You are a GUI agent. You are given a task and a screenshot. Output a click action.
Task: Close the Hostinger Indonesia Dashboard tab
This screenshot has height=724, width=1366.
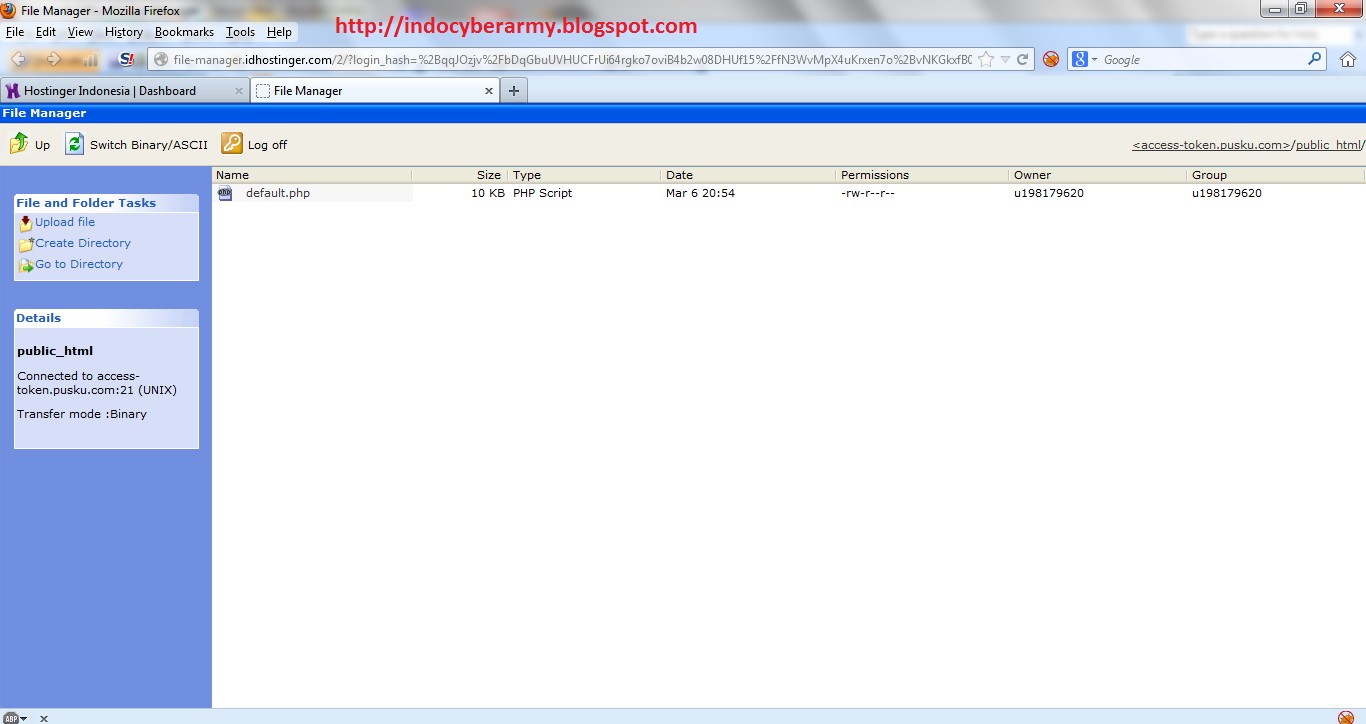click(239, 91)
